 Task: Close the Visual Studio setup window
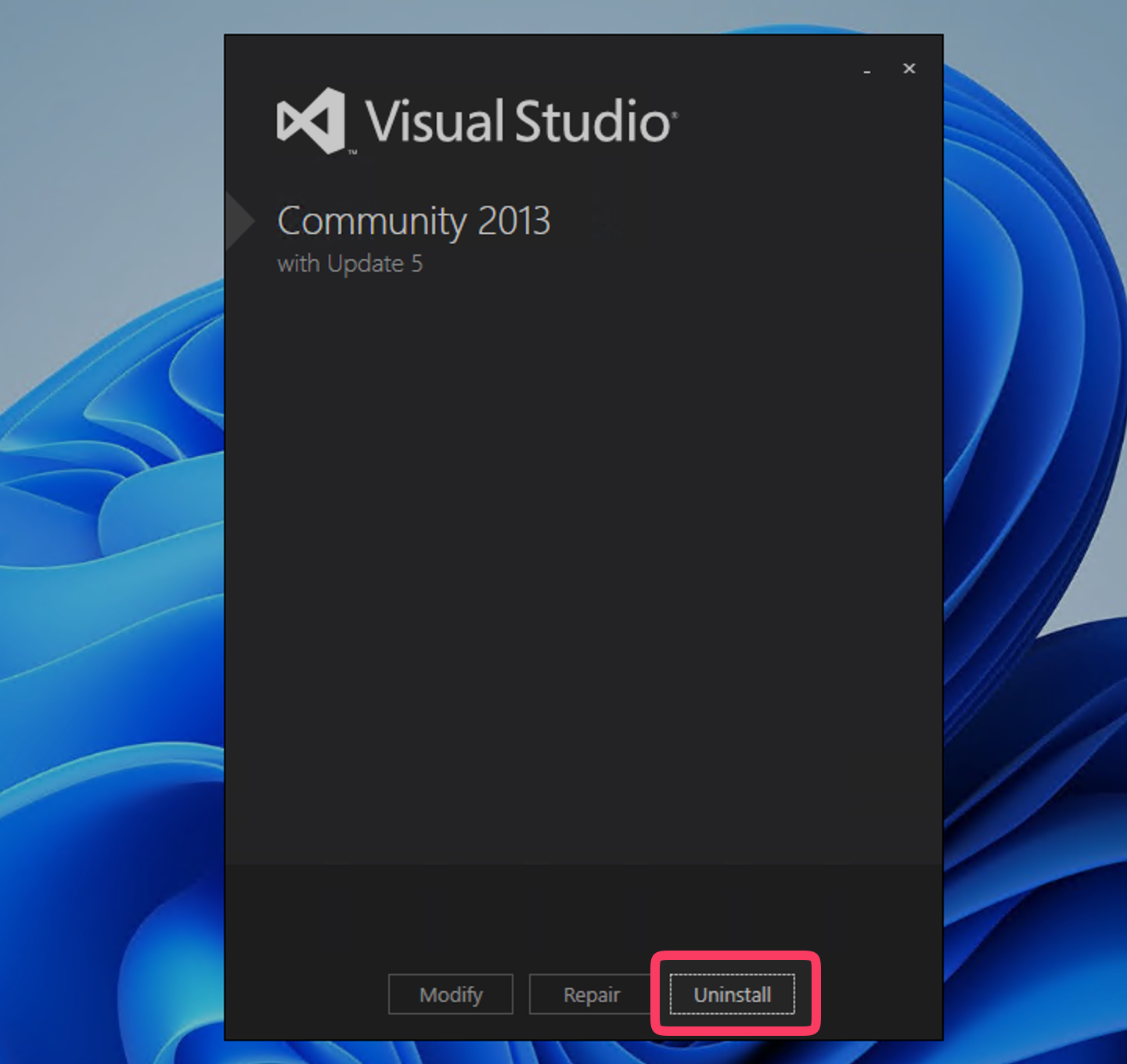click(909, 69)
